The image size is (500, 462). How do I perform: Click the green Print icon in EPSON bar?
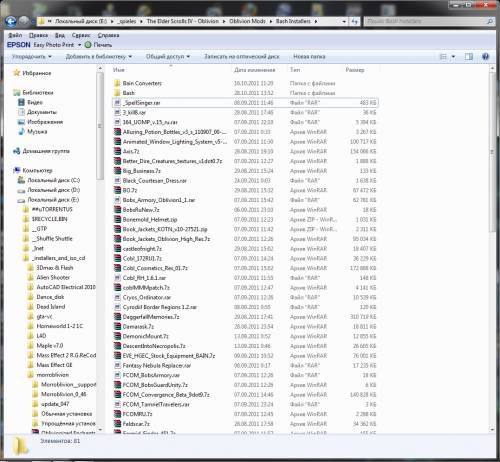pos(88,45)
